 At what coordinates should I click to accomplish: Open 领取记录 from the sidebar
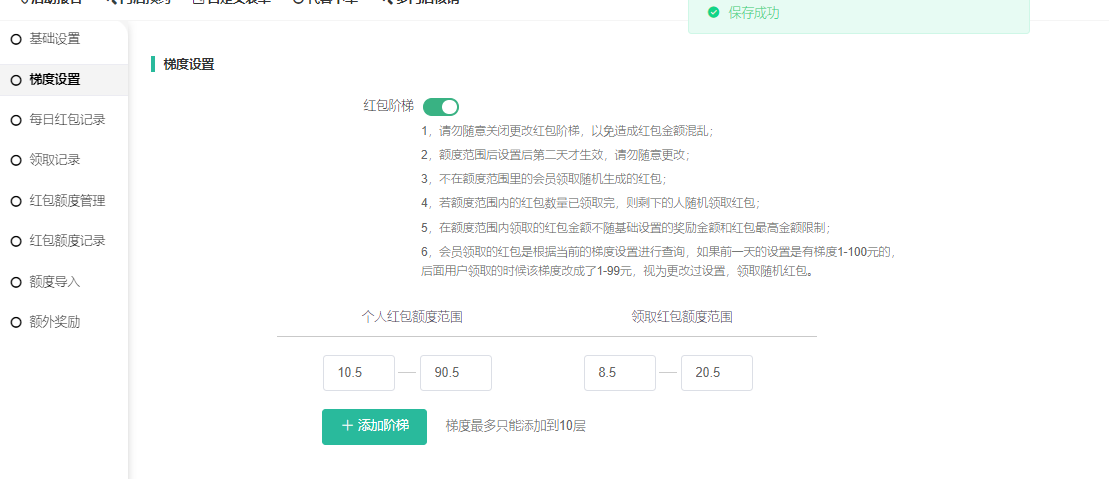pos(55,160)
